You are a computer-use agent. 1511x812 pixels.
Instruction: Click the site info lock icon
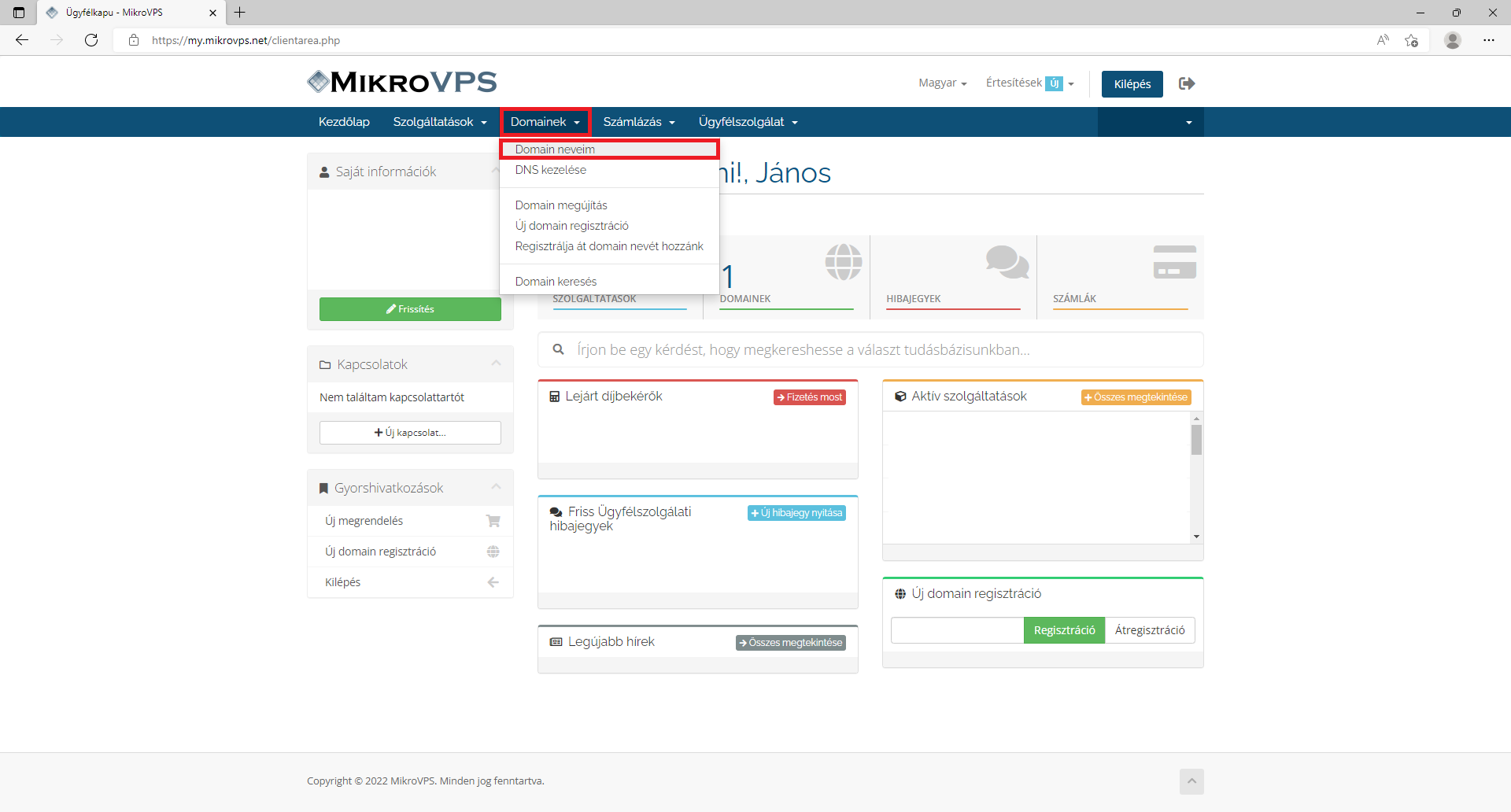pyautogui.click(x=134, y=40)
